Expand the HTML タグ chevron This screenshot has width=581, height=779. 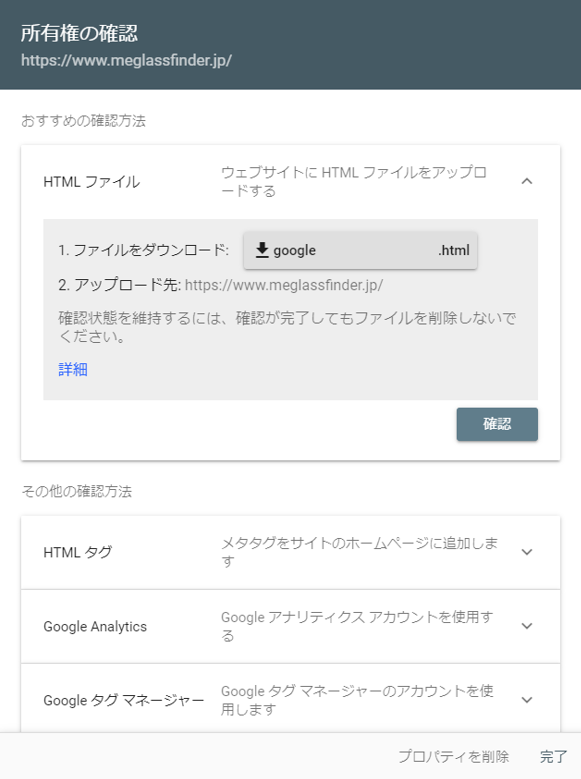527,552
